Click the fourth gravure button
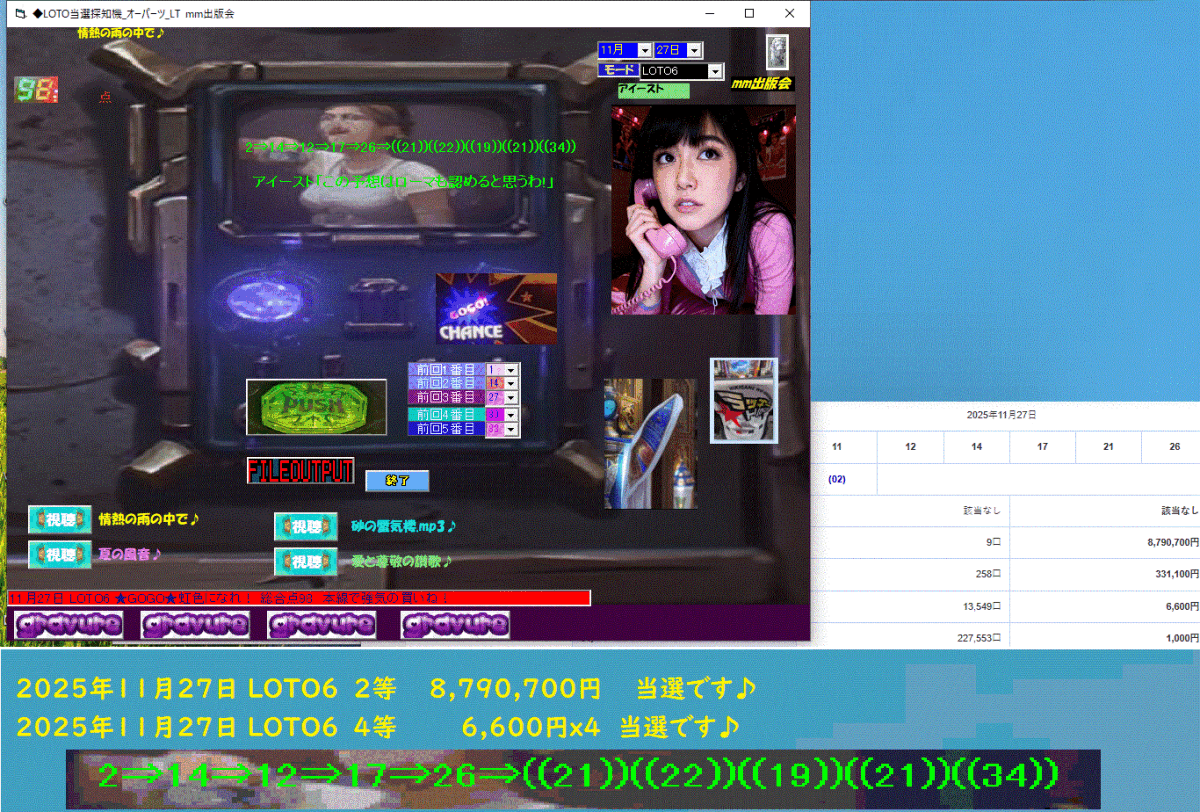The width and height of the screenshot is (1200, 812). tap(455, 625)
